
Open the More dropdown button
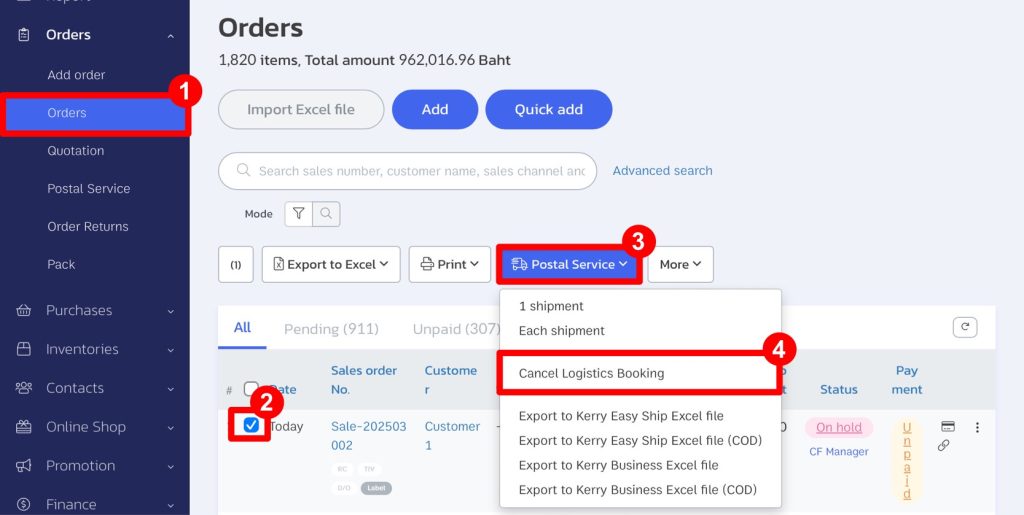pyautogui.click(x=680, y=264)
